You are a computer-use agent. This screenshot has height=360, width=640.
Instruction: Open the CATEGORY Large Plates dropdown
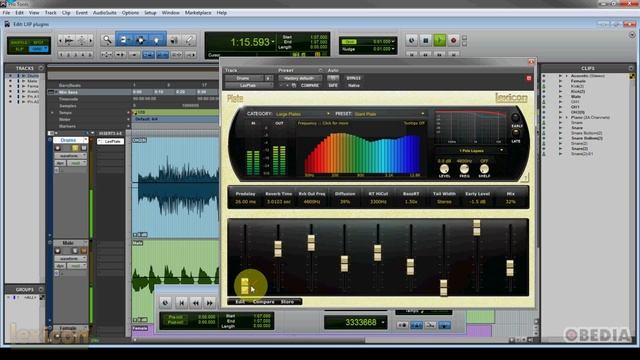(302, 114)
